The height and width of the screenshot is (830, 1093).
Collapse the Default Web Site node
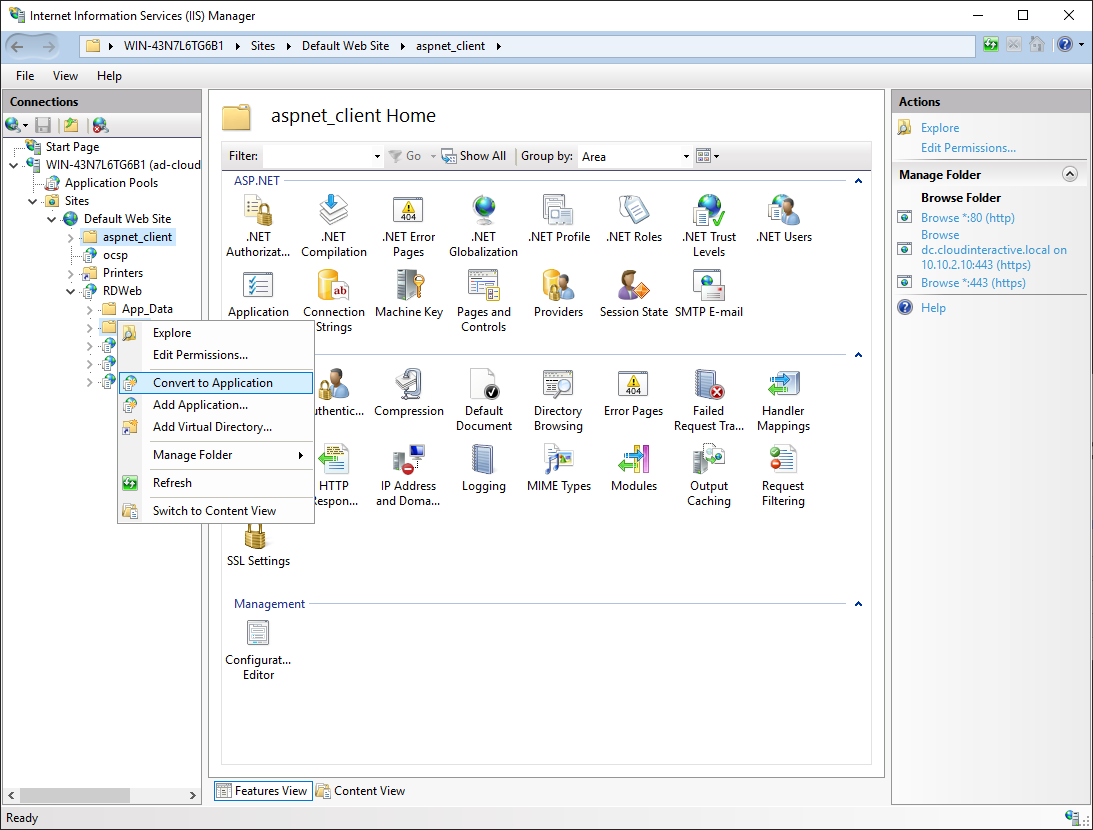point(52,219)
